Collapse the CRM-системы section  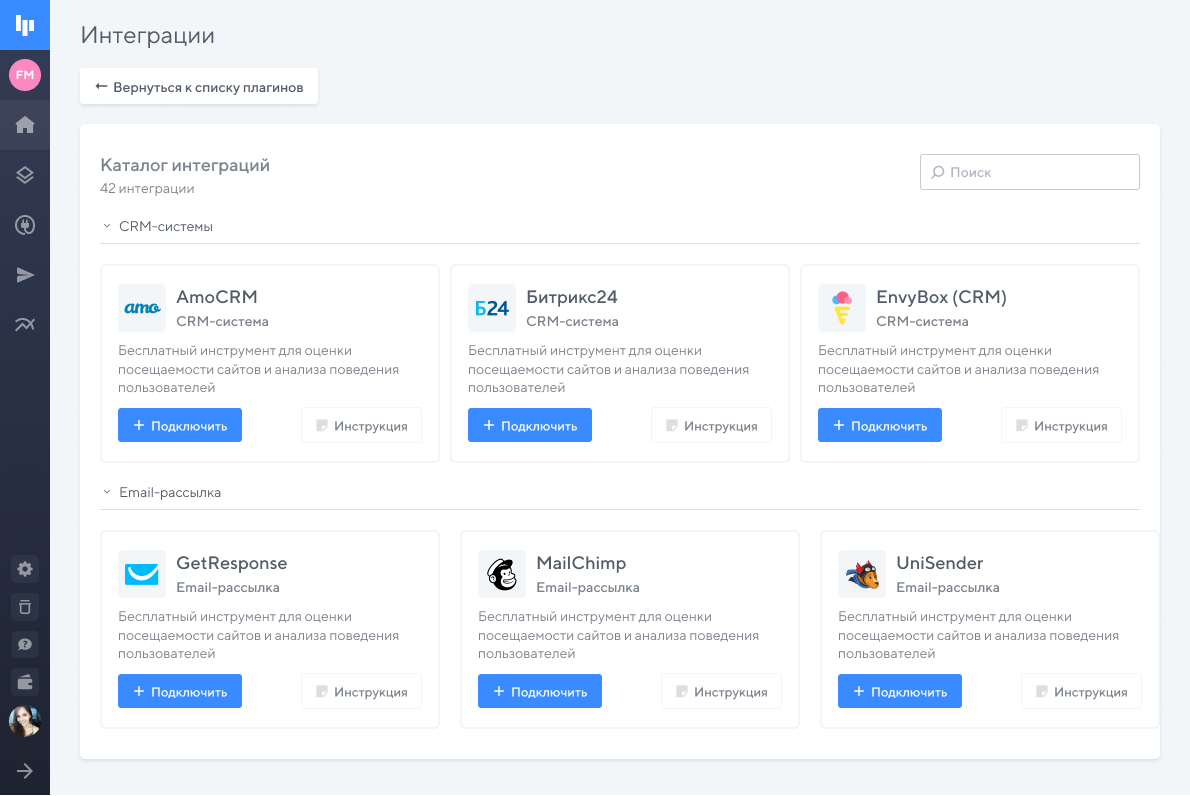(x=107, y=227)
